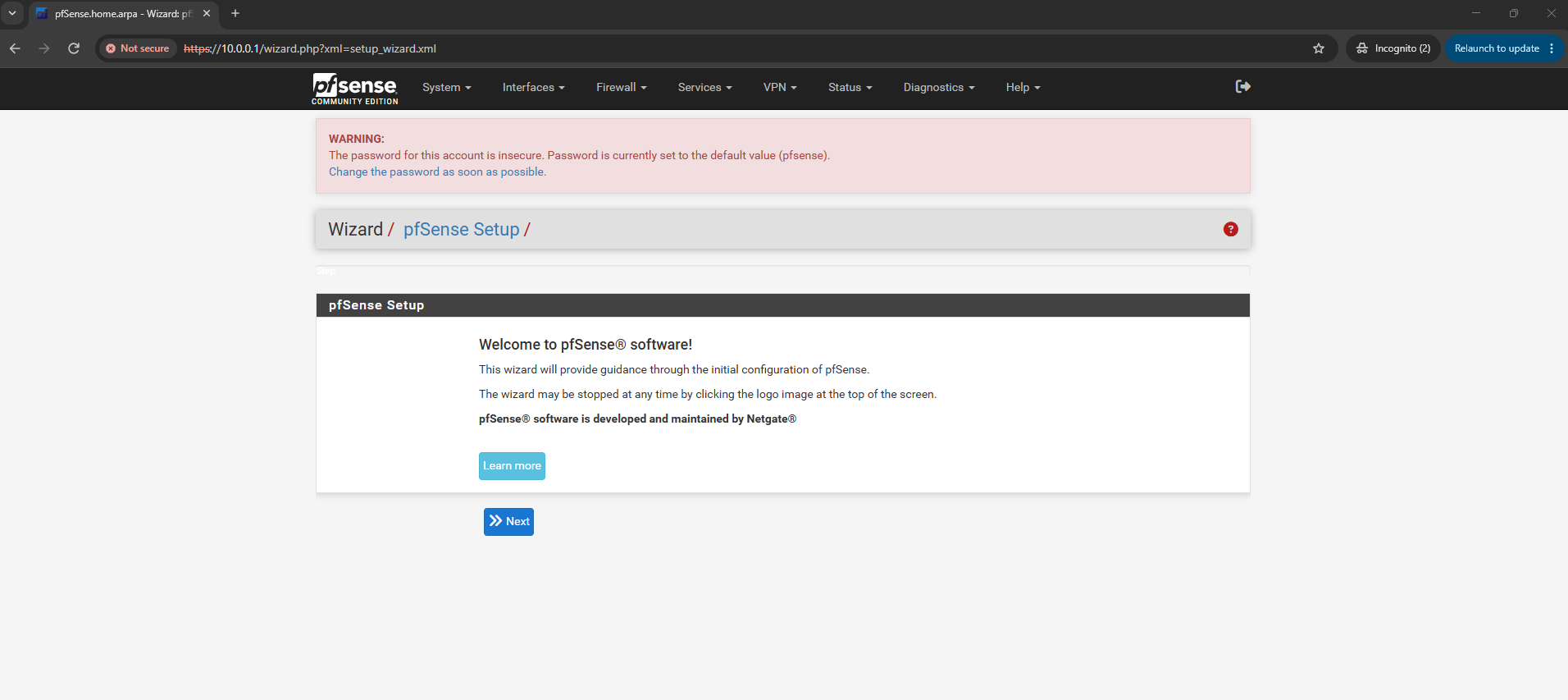
Task: Open the red help question mark icon
Action: pos(1230,229)
